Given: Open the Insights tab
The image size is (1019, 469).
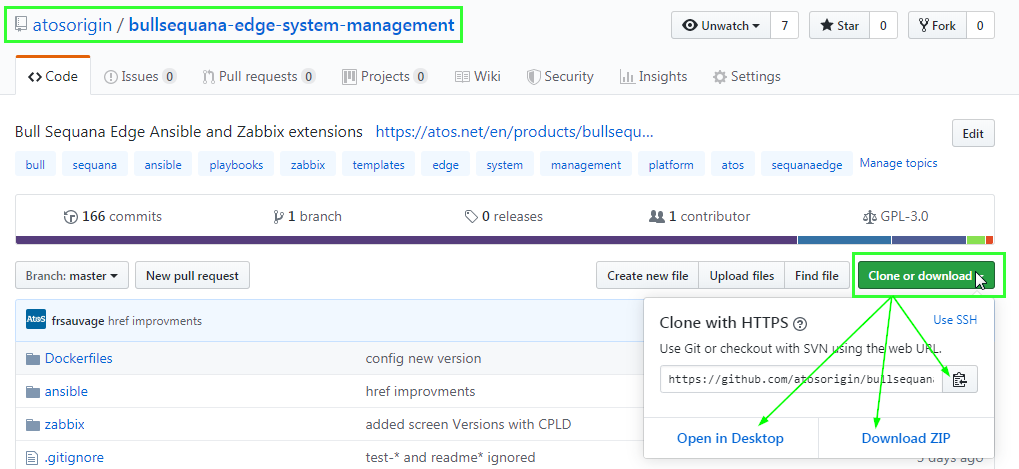Looking at the screenshot, I should pos(653,77).
